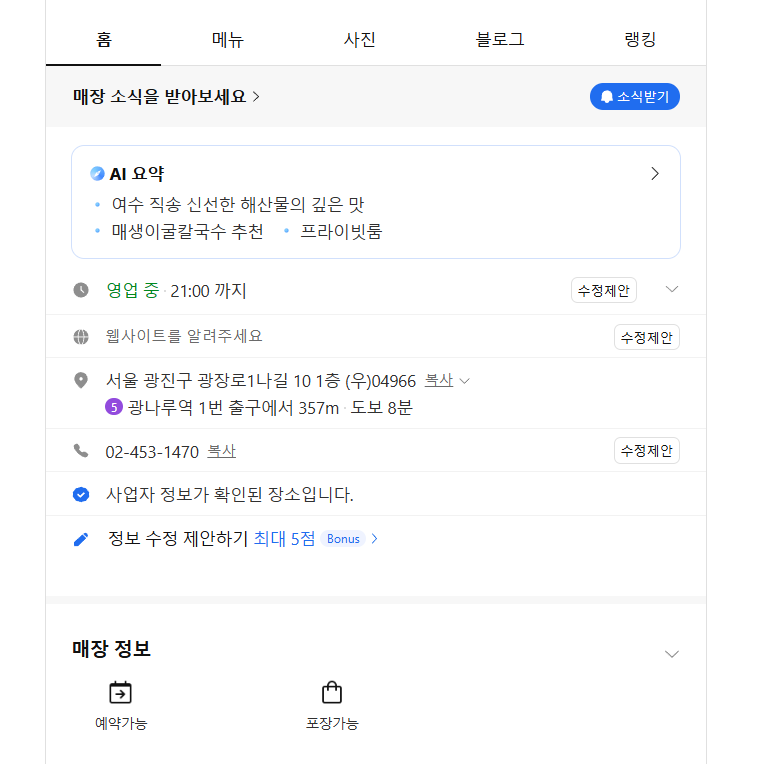Open 매장 소식을 받아보세요 link
This screenshot has height=764, width=782.
[166, 96]
